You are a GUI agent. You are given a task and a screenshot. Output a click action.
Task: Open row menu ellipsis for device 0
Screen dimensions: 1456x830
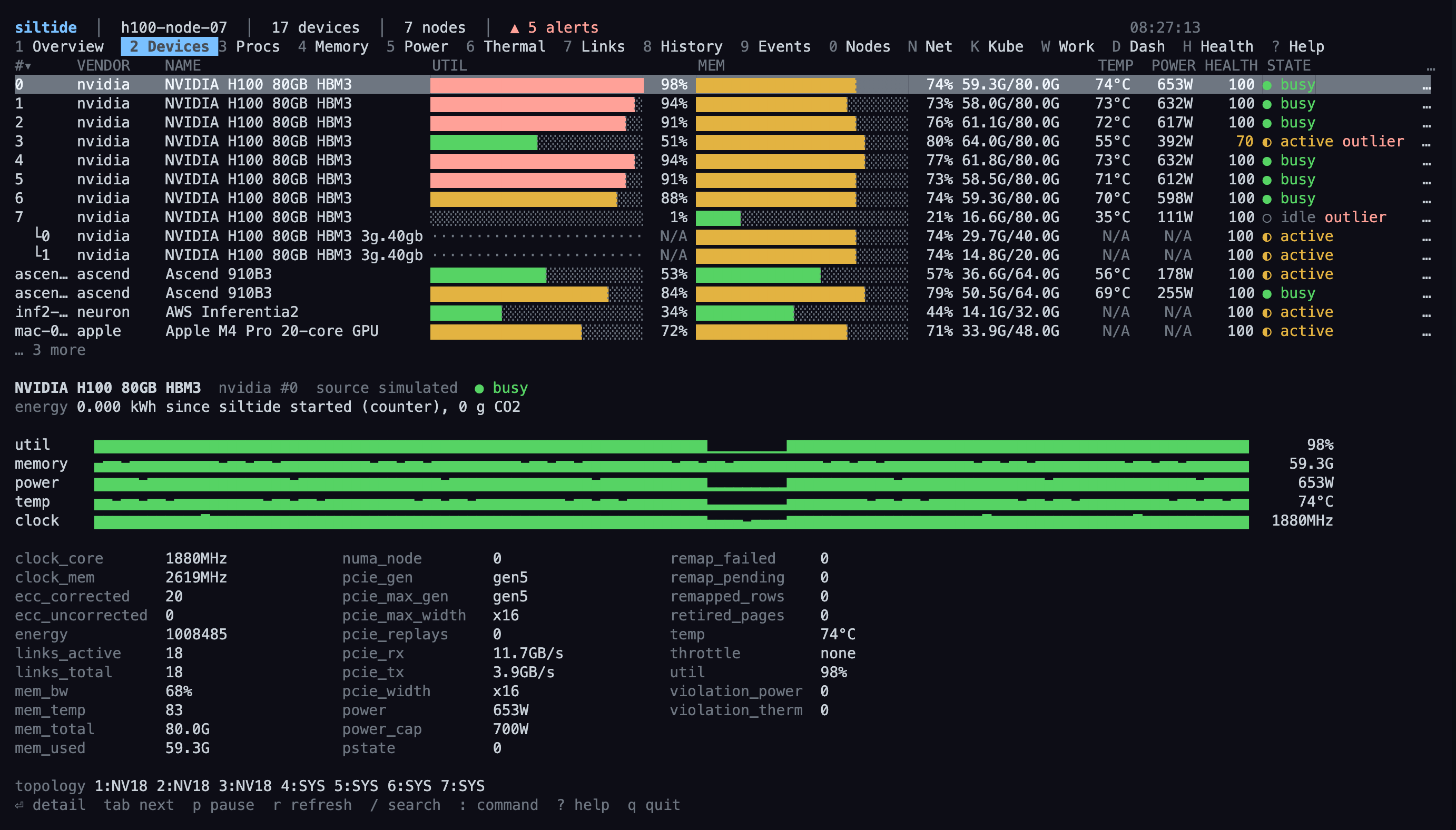click(x=1426, y=87)
